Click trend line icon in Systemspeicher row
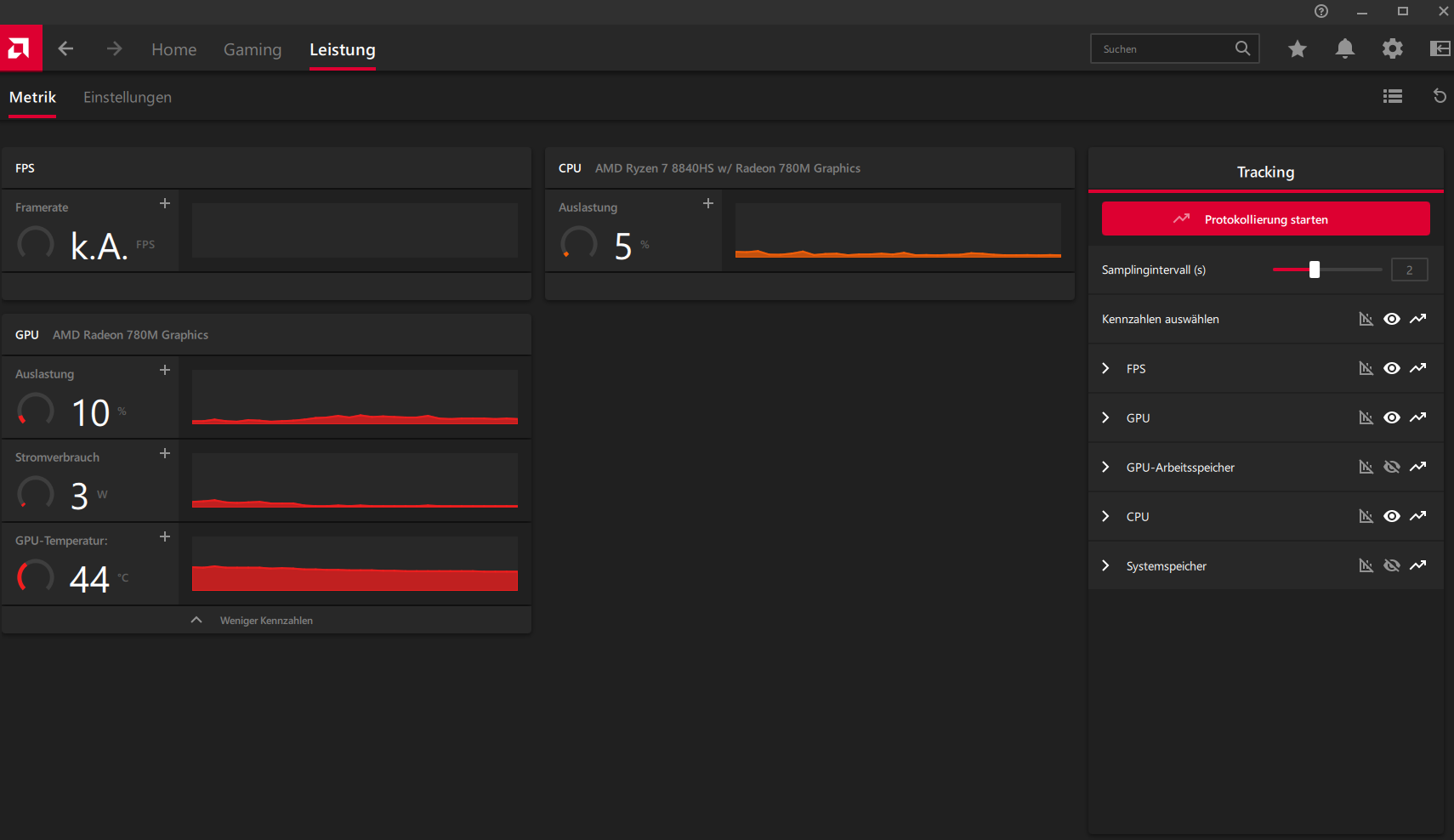This screenshot has width=1454, height=840. (1417, 565)
